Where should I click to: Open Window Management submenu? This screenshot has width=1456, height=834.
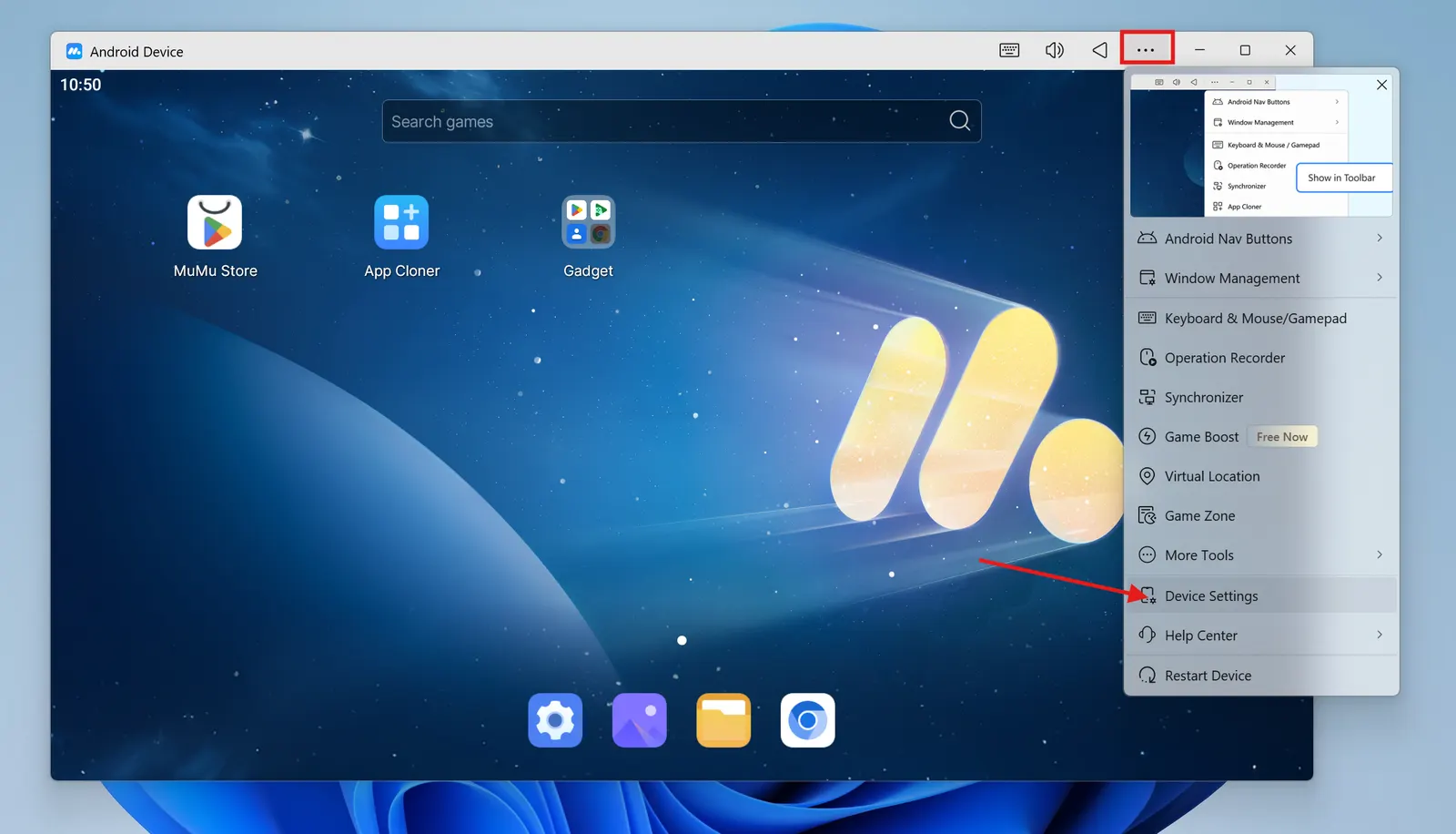tap(1261, 278)
